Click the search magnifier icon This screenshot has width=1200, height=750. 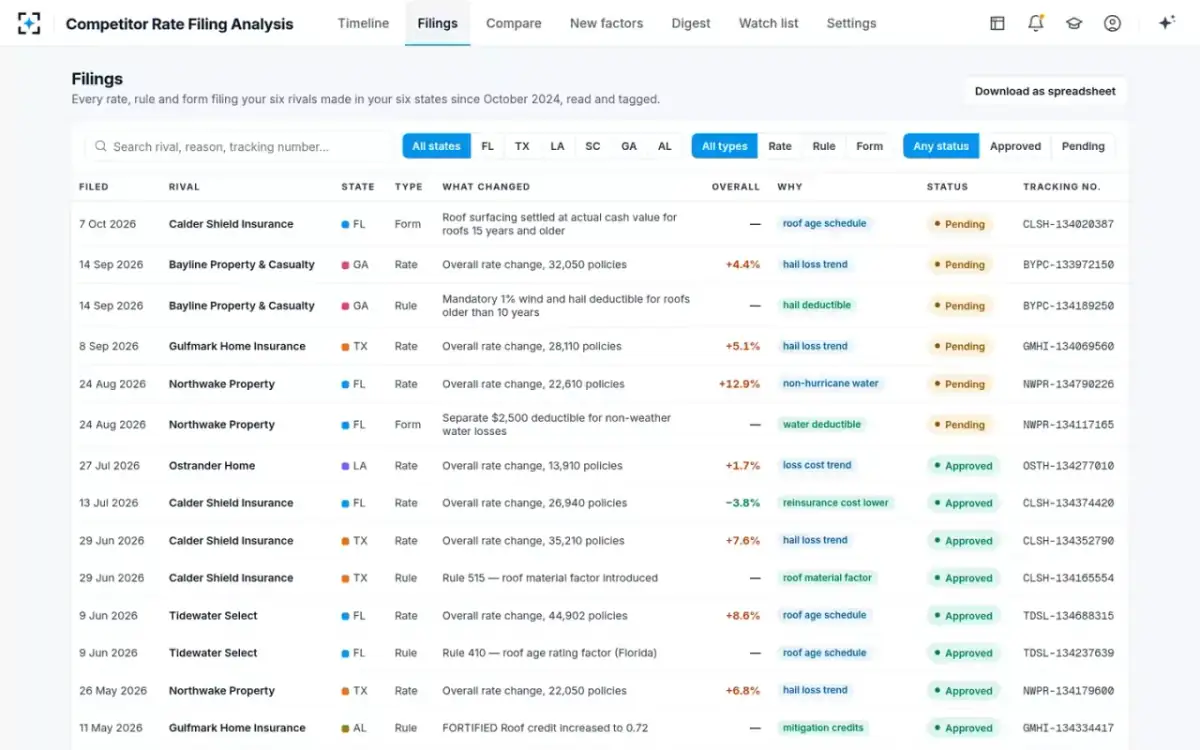(101, 146)
